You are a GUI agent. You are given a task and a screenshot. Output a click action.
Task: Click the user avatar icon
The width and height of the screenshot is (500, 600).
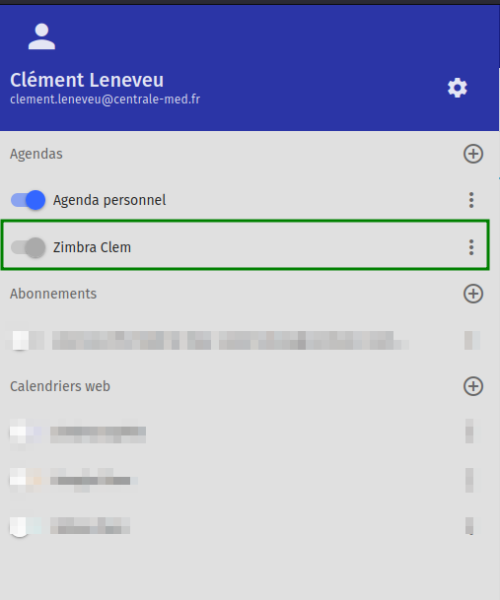click(x=42, y=36)
